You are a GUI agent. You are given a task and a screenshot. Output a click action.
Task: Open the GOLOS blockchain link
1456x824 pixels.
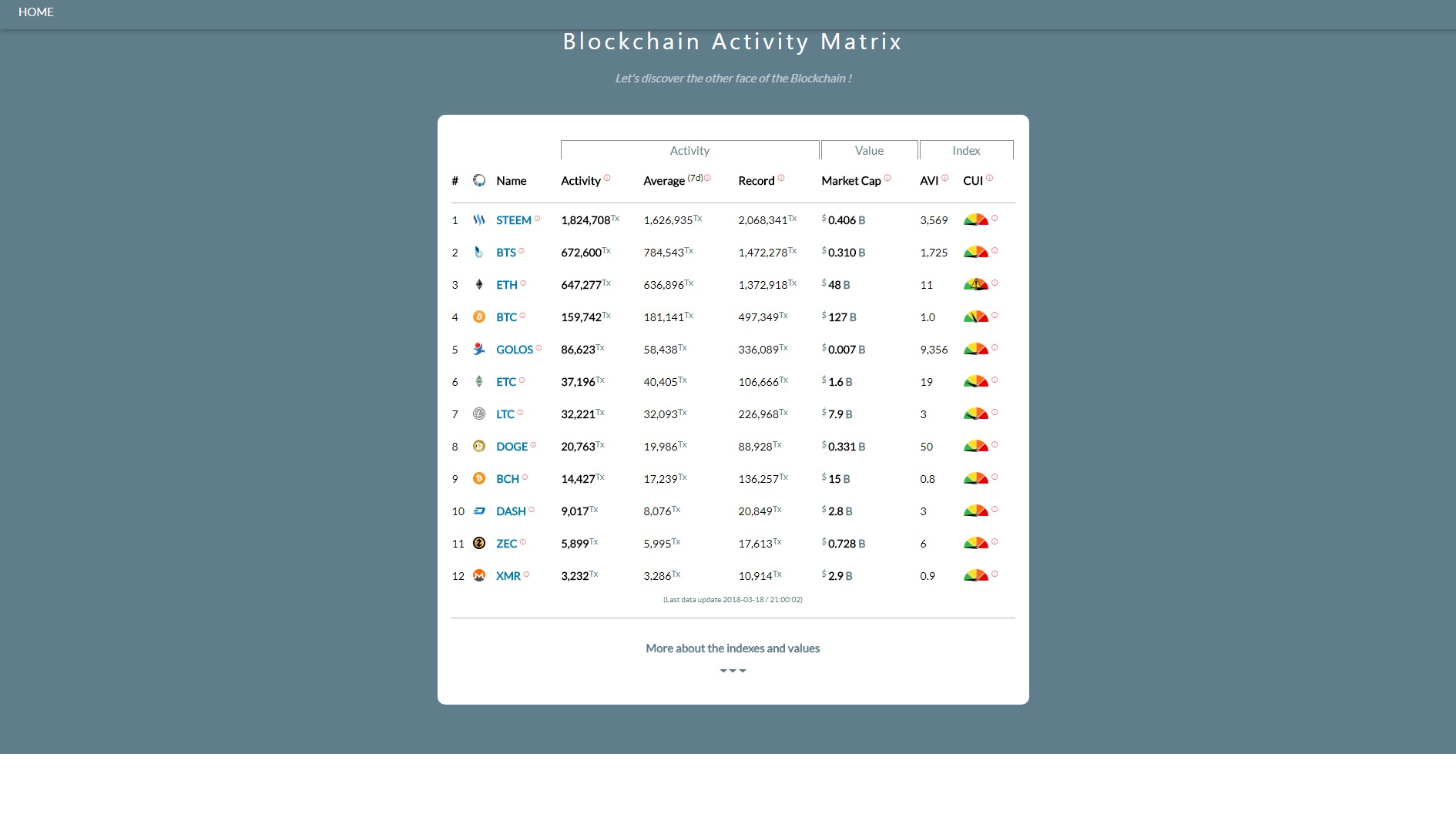point(515,350)
